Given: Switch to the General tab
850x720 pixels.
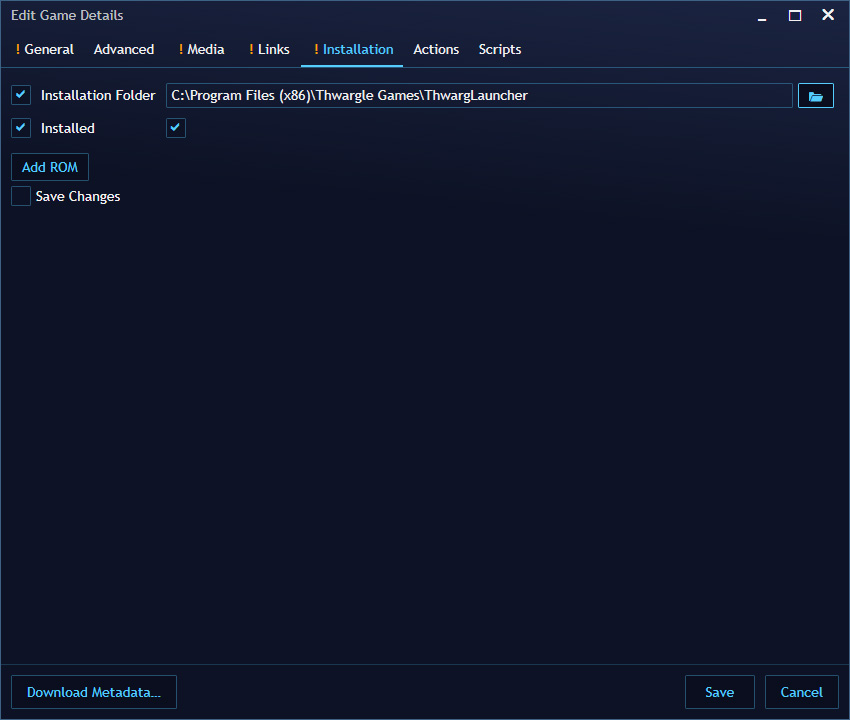Looking at the screenshot, I should (x=45, y=49).
